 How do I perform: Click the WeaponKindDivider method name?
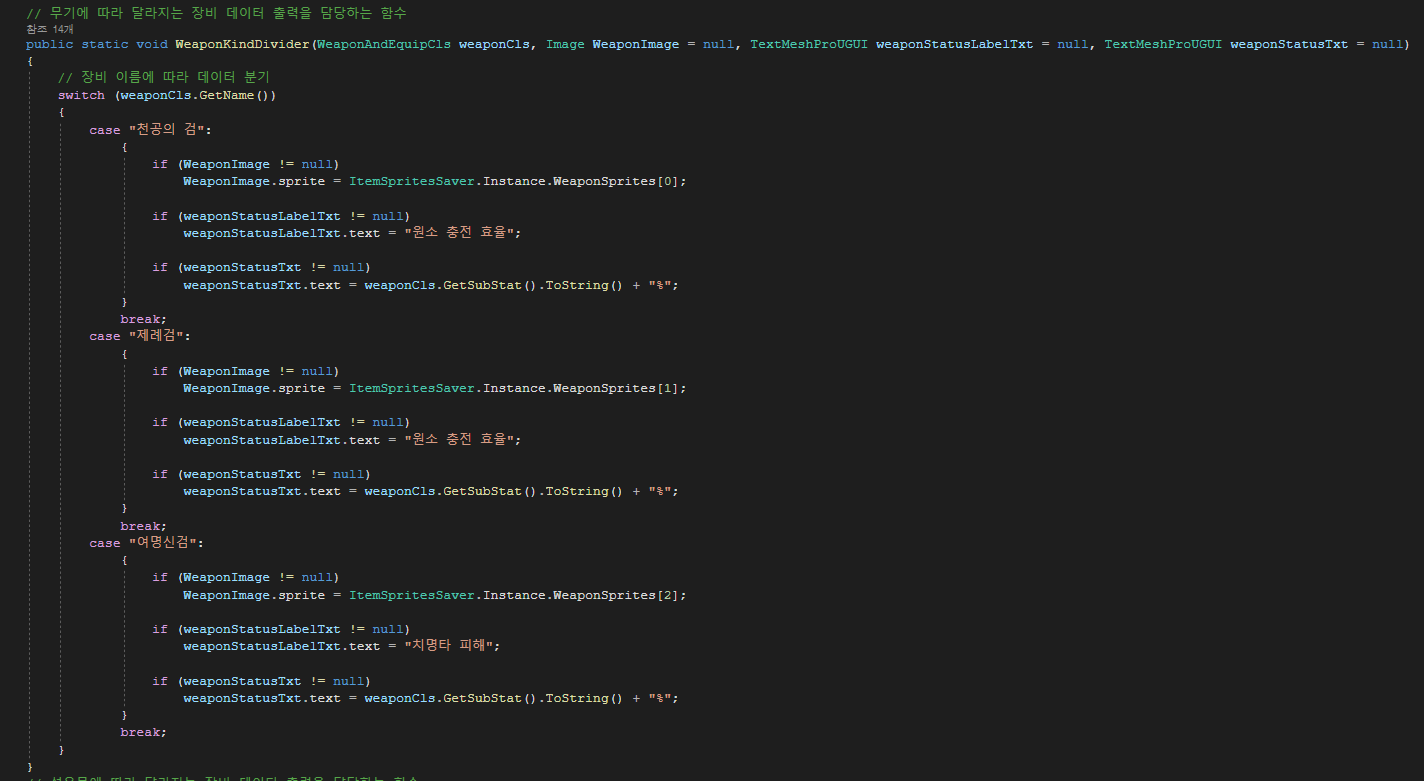coord(243,44)
